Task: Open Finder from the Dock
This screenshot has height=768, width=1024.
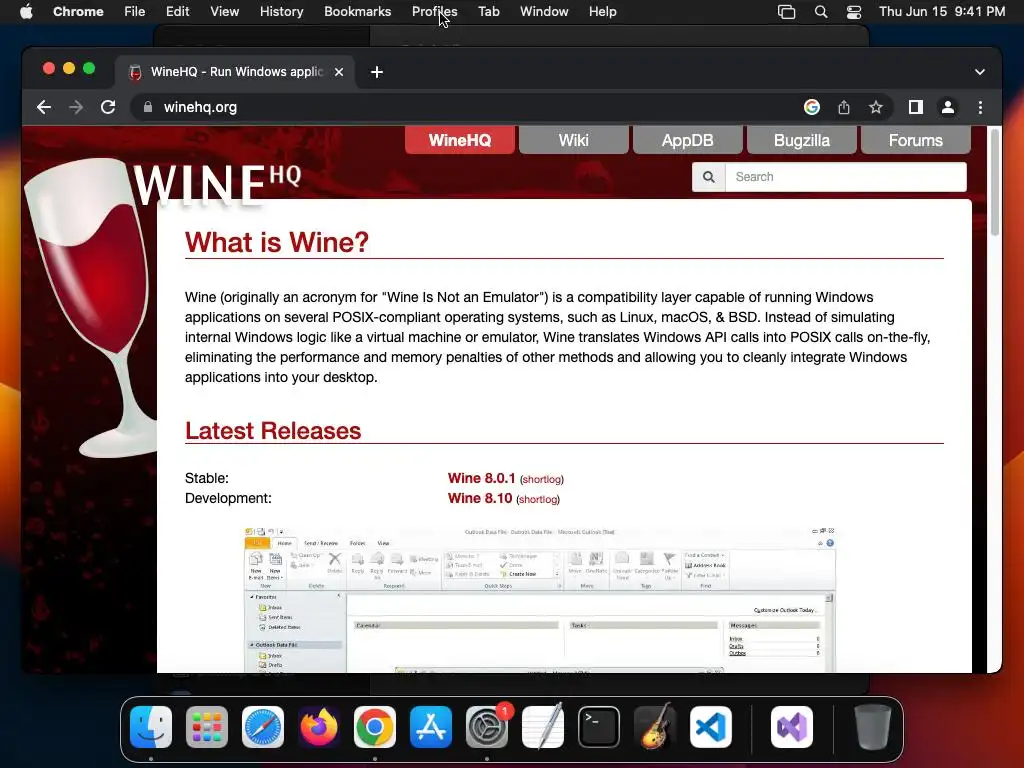Action: pos(151,727)
